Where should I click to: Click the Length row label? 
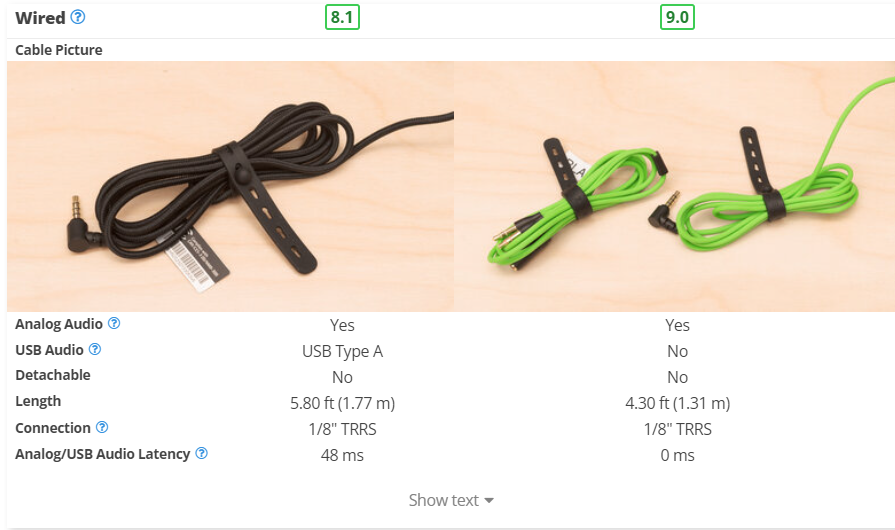point(38,402)
